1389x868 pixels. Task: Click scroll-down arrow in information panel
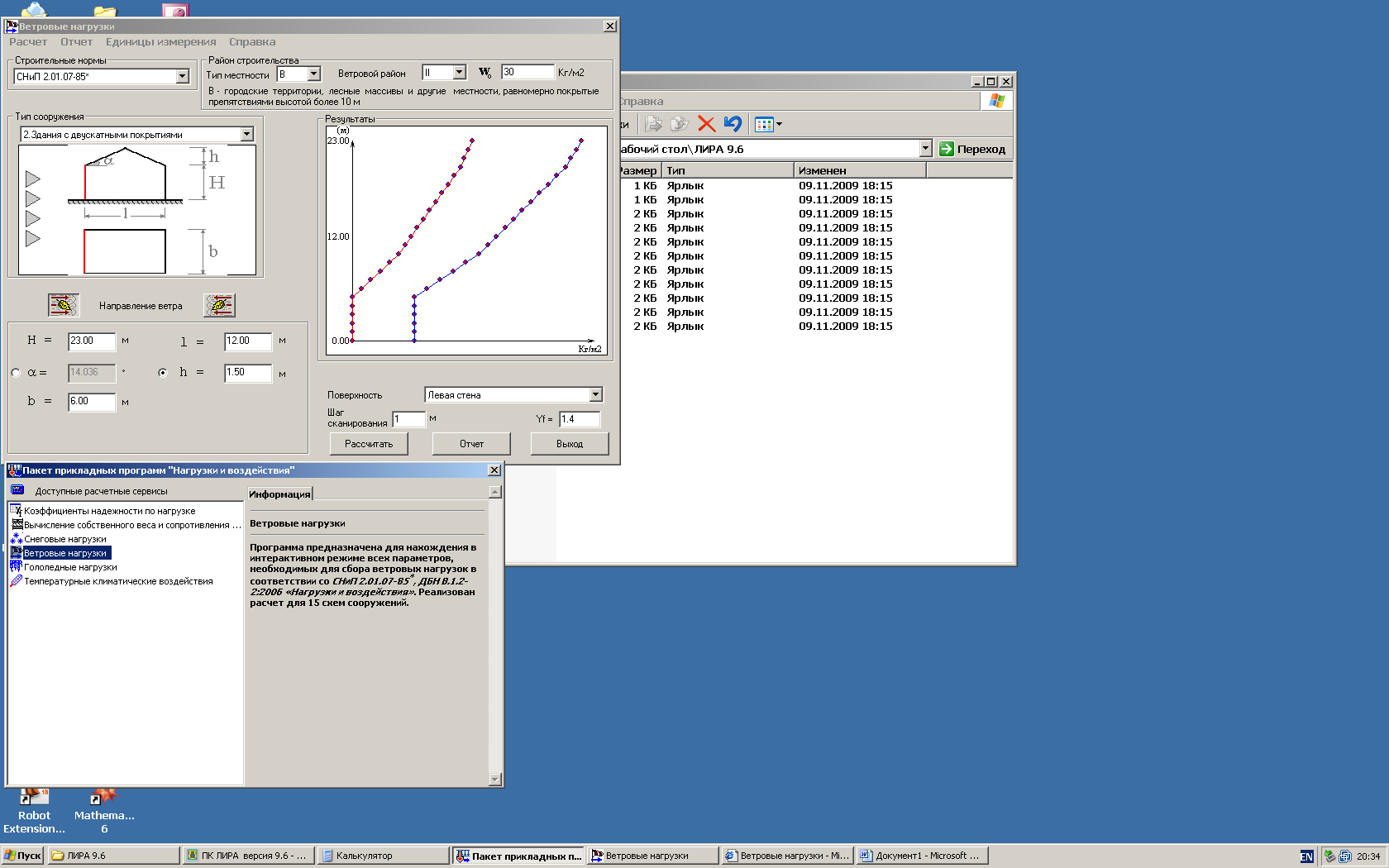click(495, 779)
